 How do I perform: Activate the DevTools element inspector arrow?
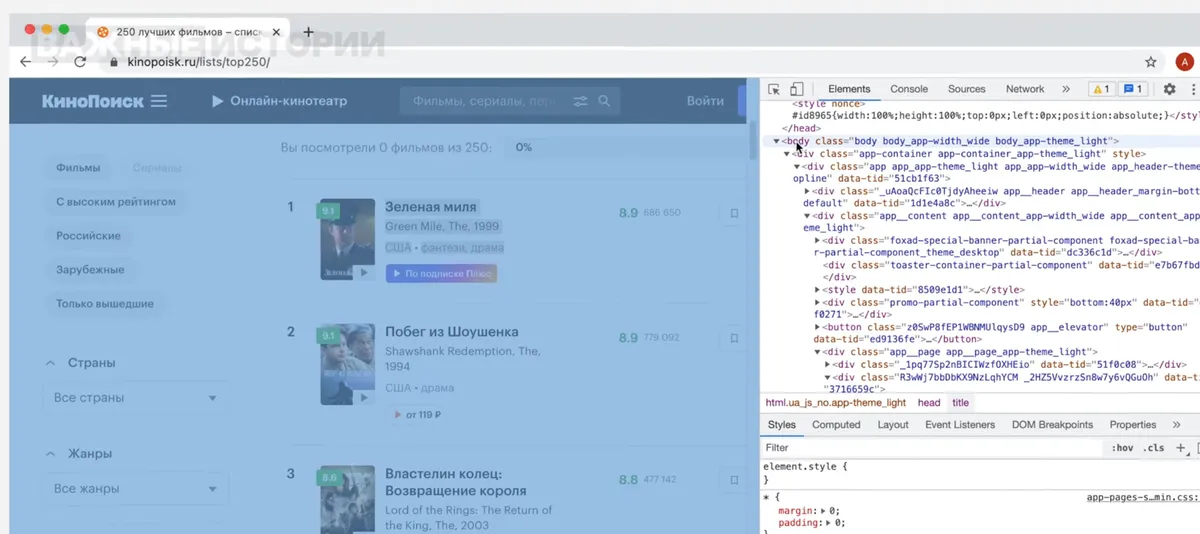(x=774, y=89)
